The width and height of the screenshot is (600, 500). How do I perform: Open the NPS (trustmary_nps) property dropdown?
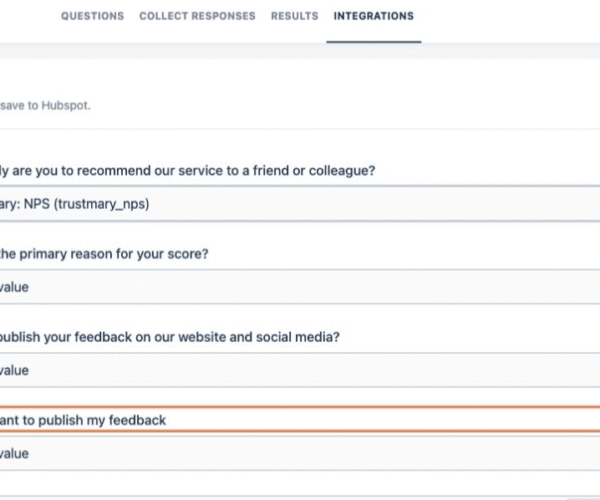pyautogui.click(x=300, y=204)
